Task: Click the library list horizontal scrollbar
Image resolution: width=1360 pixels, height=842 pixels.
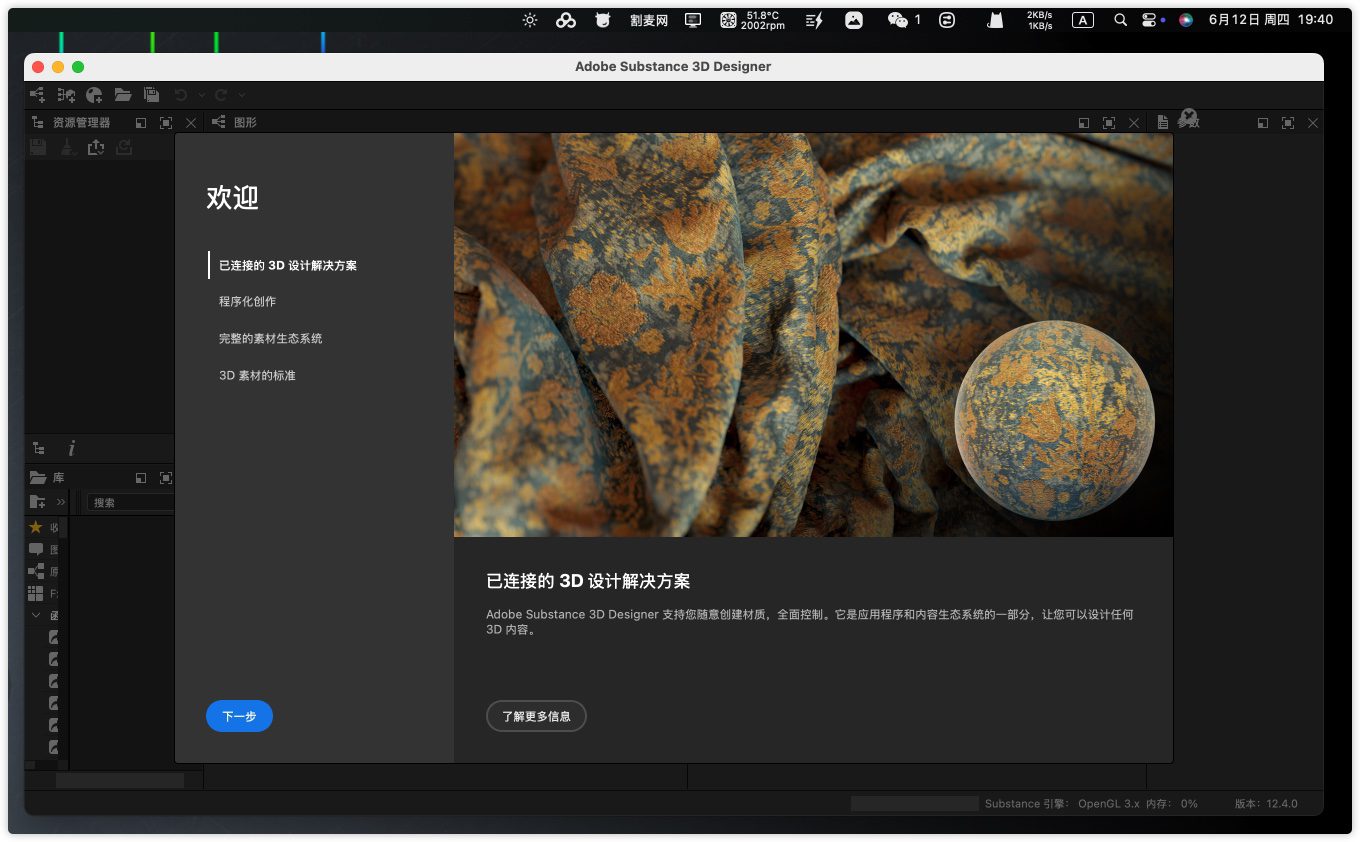Action: (120, 780)
